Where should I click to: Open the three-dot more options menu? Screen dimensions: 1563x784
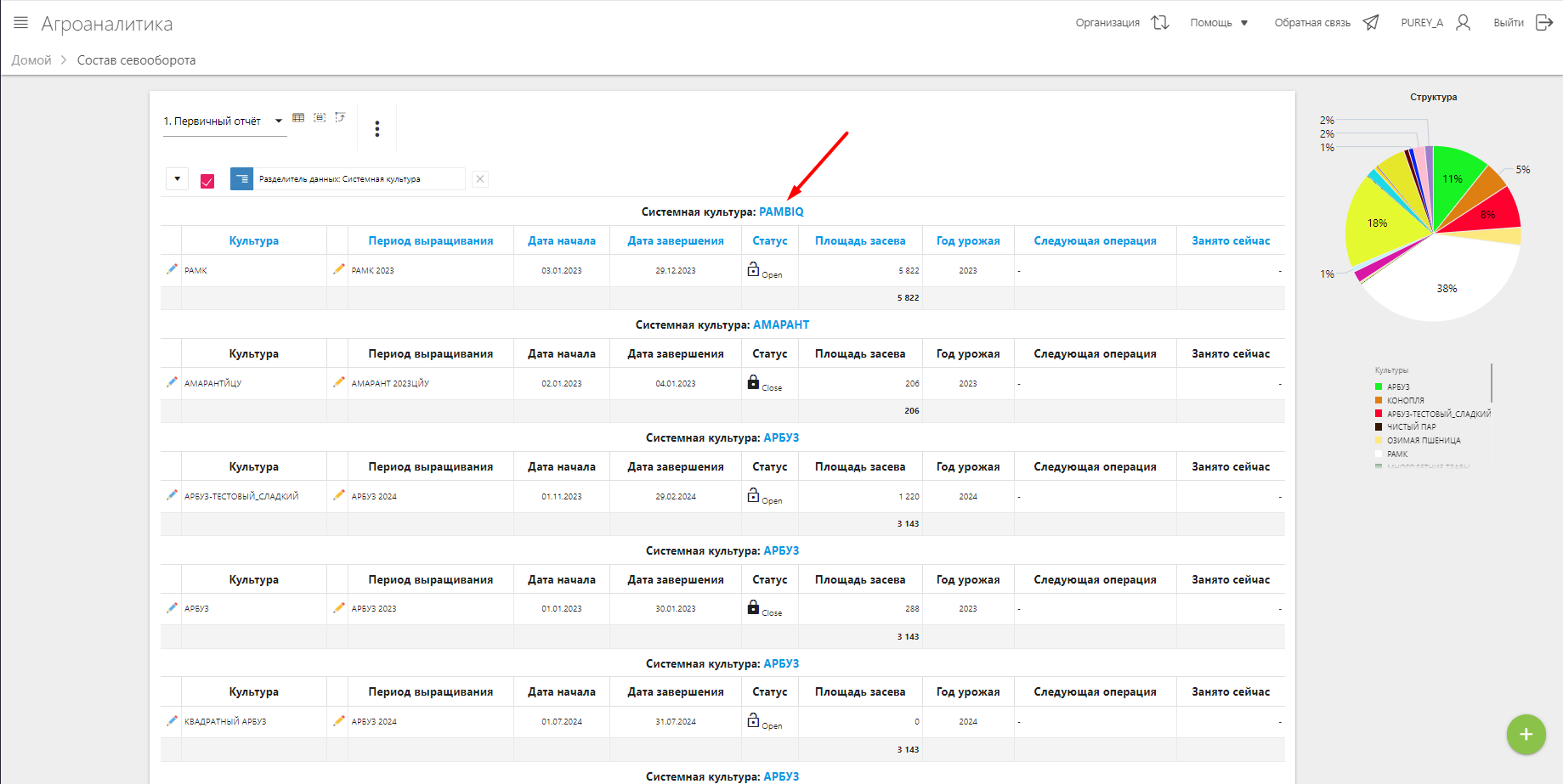[377, 129]
